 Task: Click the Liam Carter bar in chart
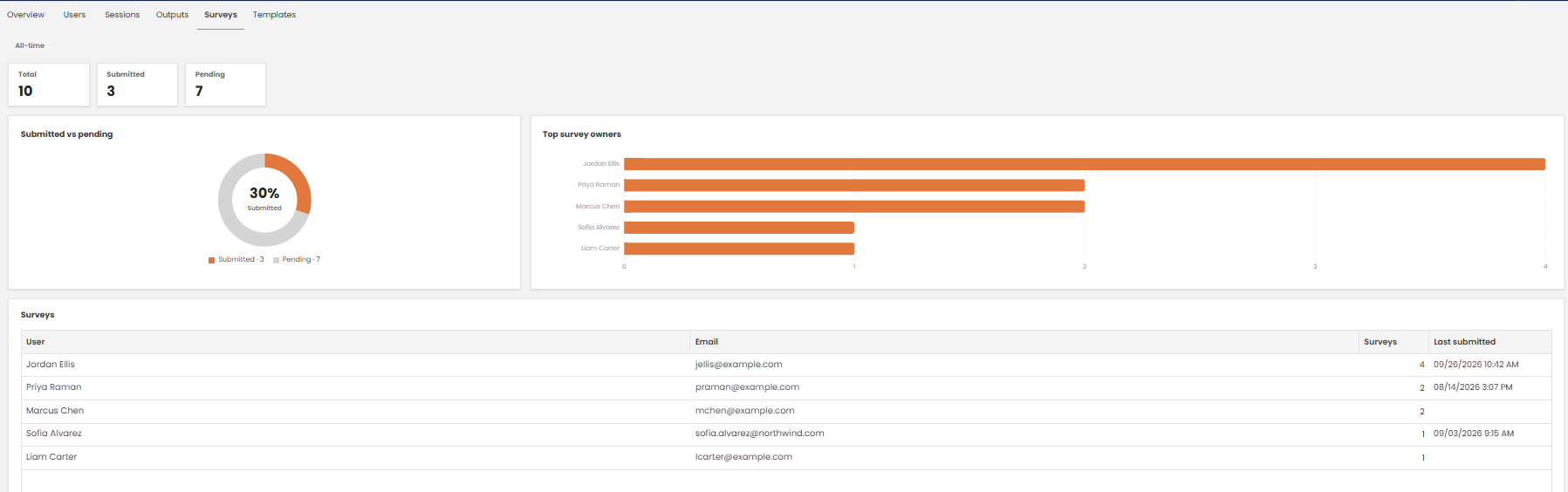[739, 249]
